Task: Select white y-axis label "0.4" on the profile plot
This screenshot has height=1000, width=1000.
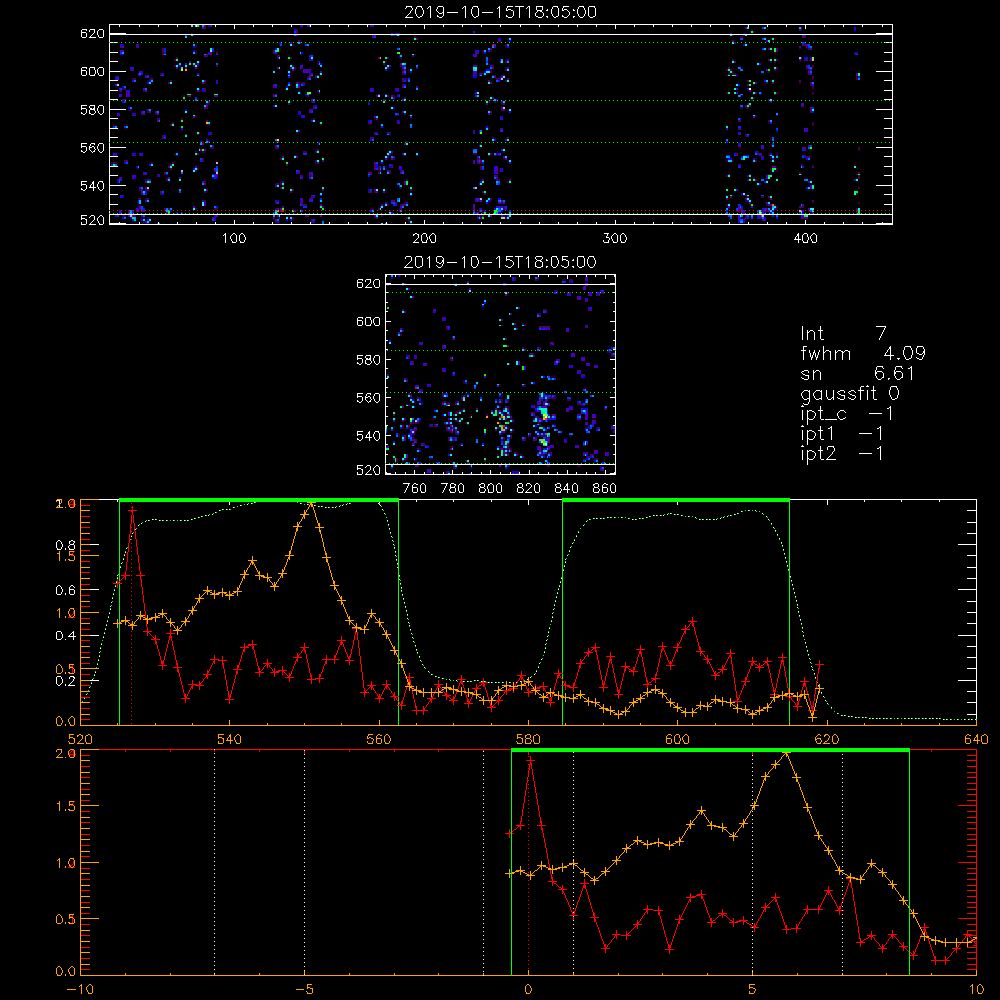Action: point(66,636)
